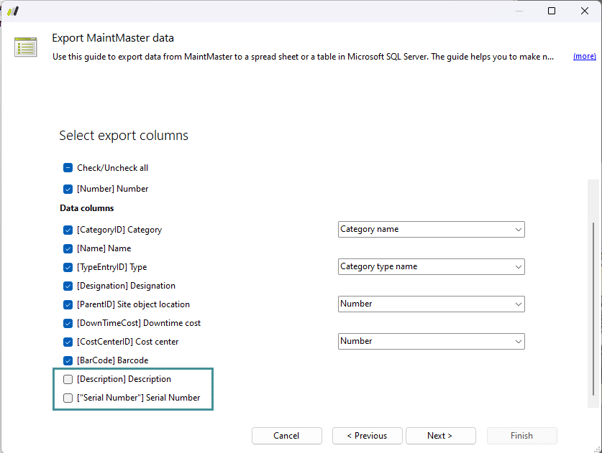Click the 'Data columns' section label
Image resolution: width=602 pixels, height=453 pixels.
coord(87,208)
